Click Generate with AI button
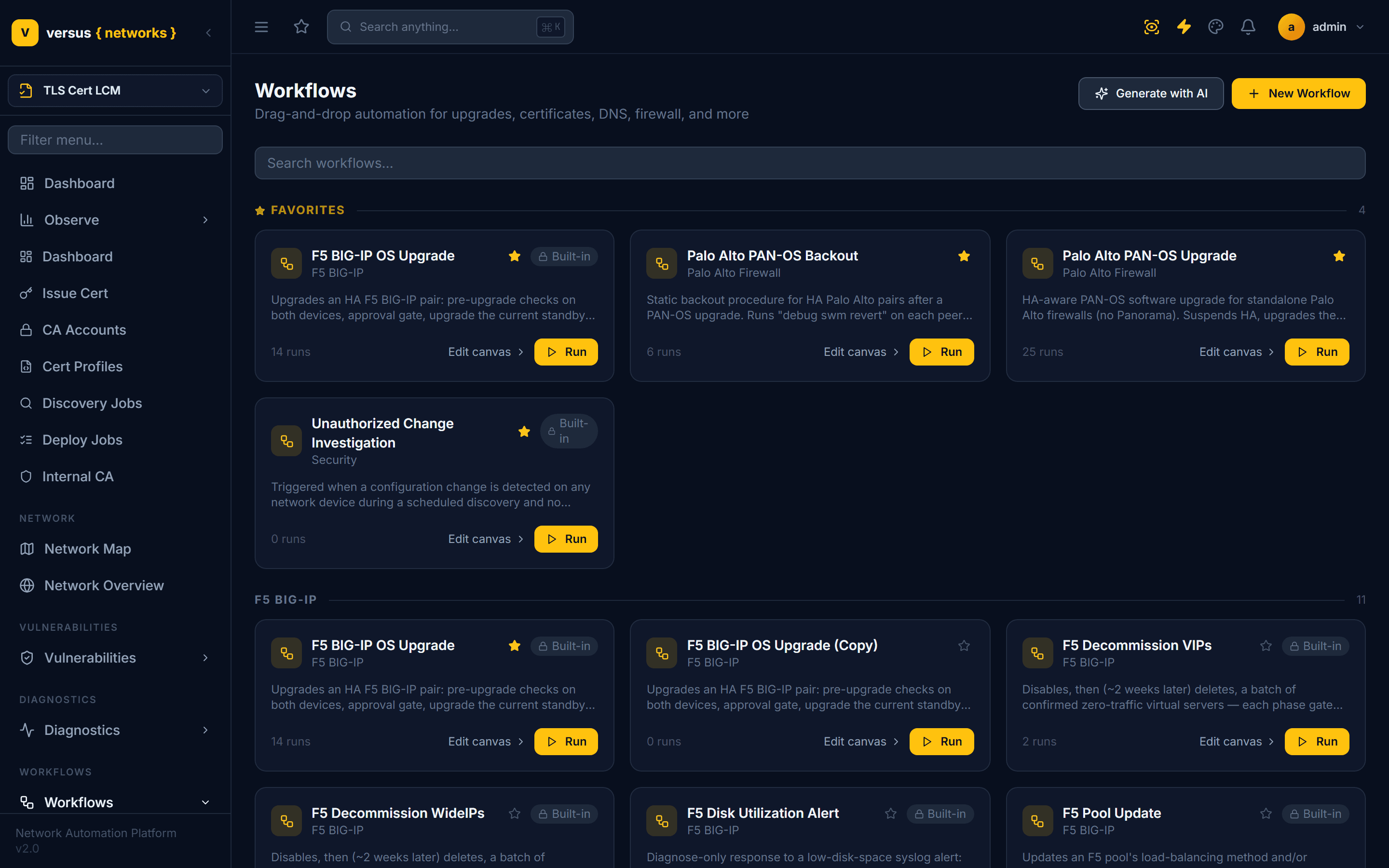 coord(1150,94)
